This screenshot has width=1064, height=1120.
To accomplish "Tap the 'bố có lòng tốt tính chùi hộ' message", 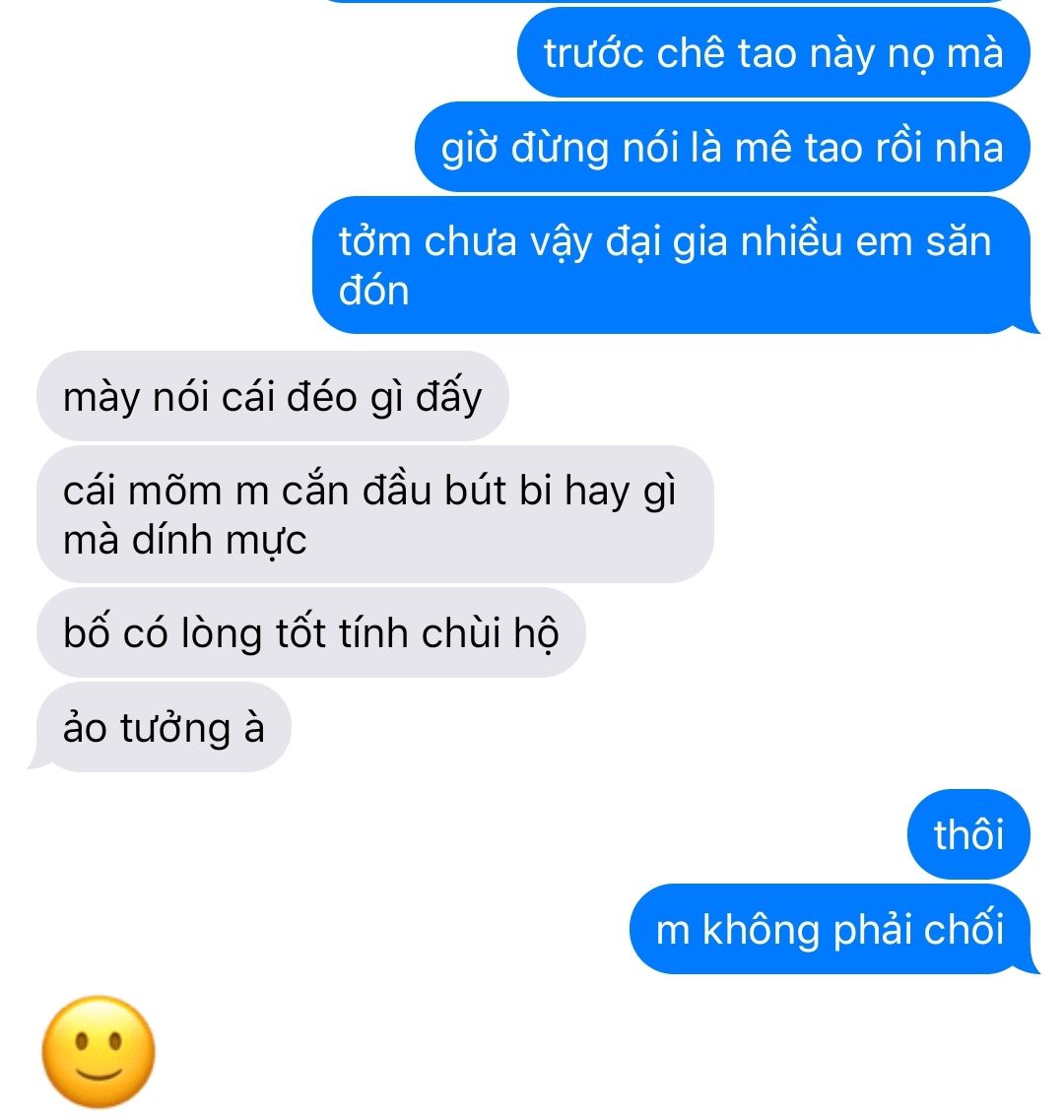I will 311,632.
